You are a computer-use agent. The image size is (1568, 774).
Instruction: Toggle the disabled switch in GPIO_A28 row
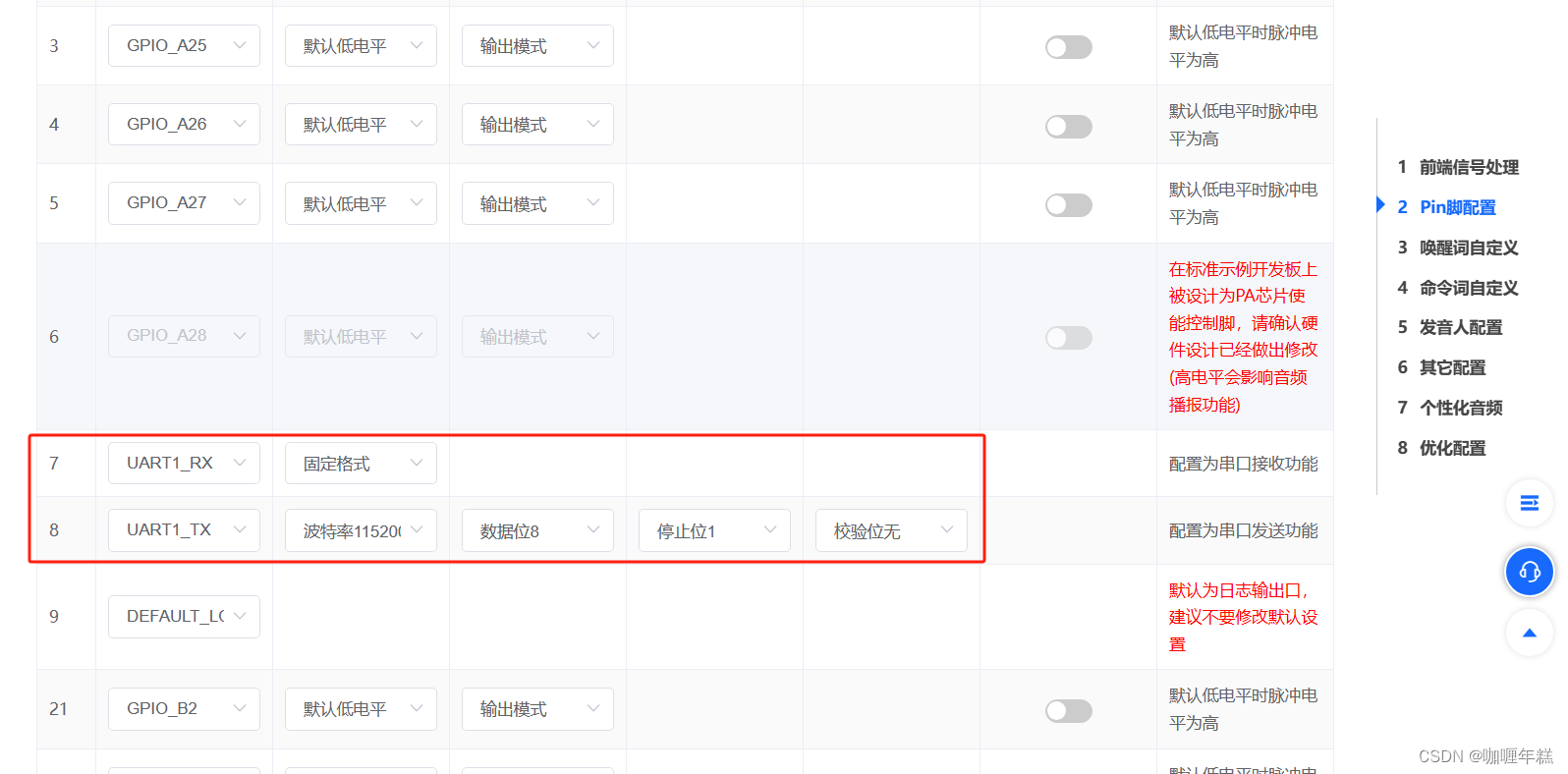[x=1069, y=337]
